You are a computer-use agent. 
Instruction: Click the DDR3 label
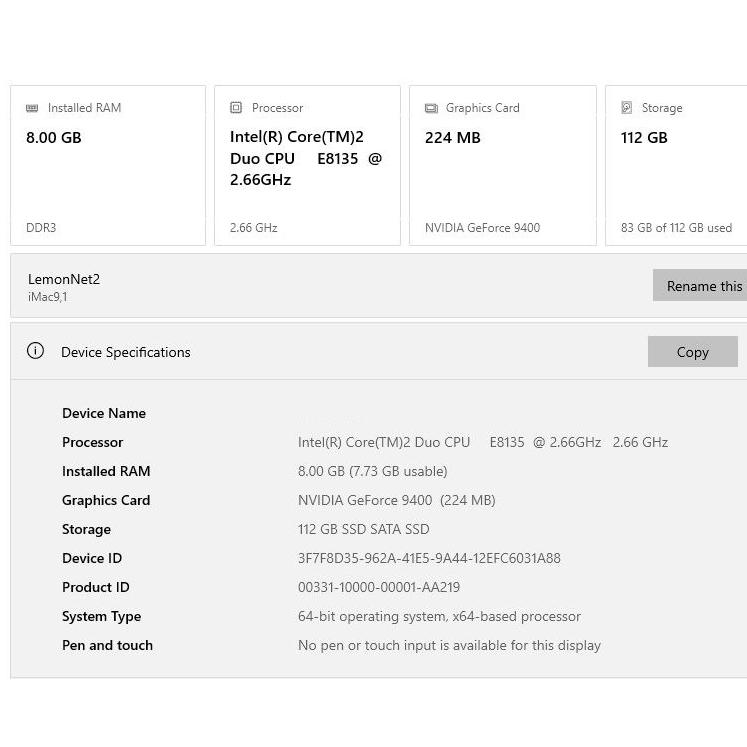click(x=41, y=228)
